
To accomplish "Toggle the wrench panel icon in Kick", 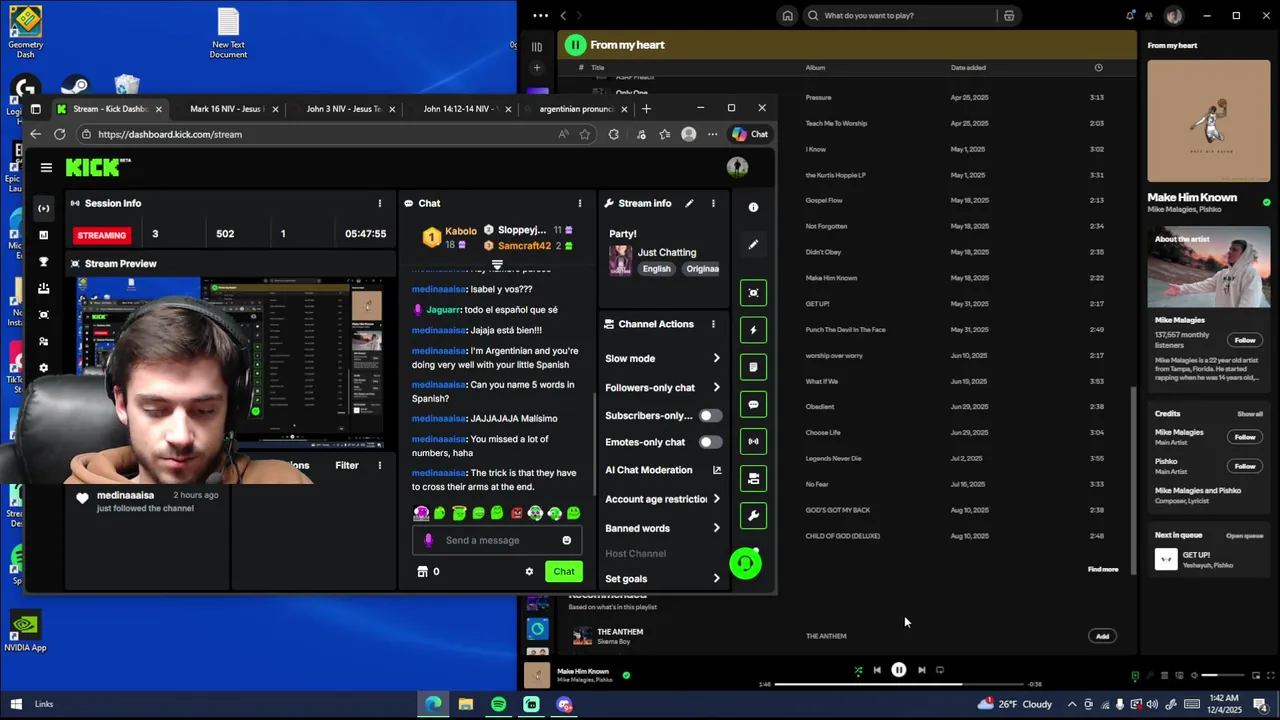I will tap(753, 516).
